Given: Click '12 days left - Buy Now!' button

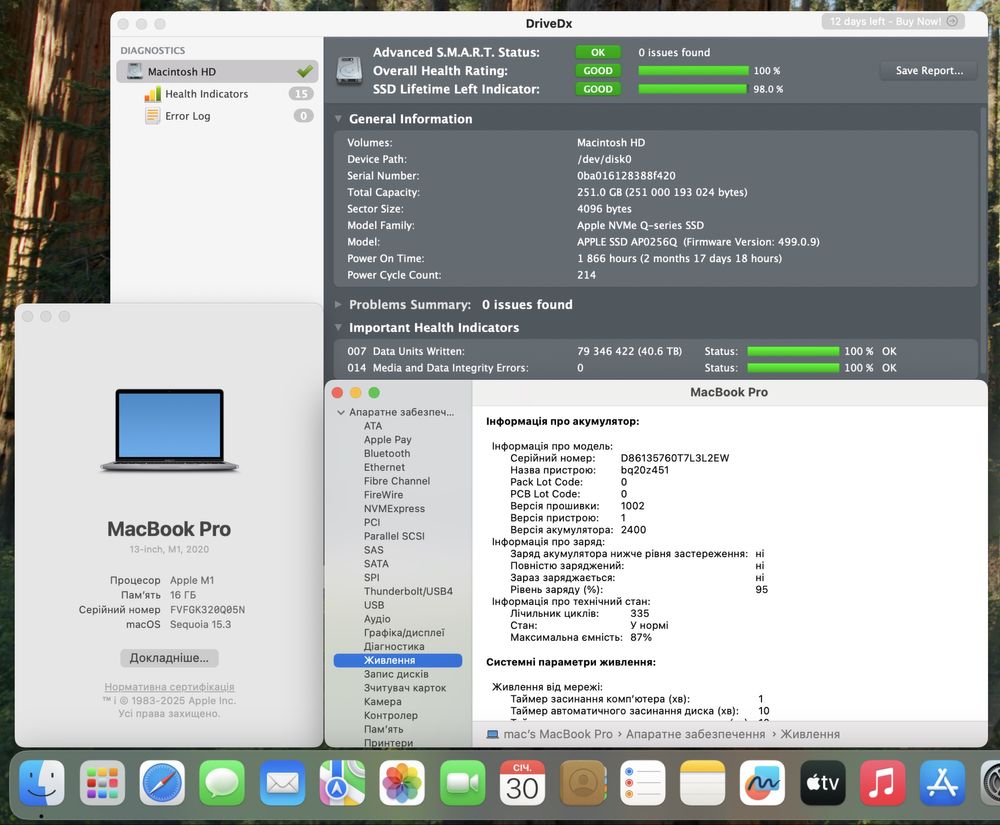Looking at the screenshot, I should pos(893,21).
